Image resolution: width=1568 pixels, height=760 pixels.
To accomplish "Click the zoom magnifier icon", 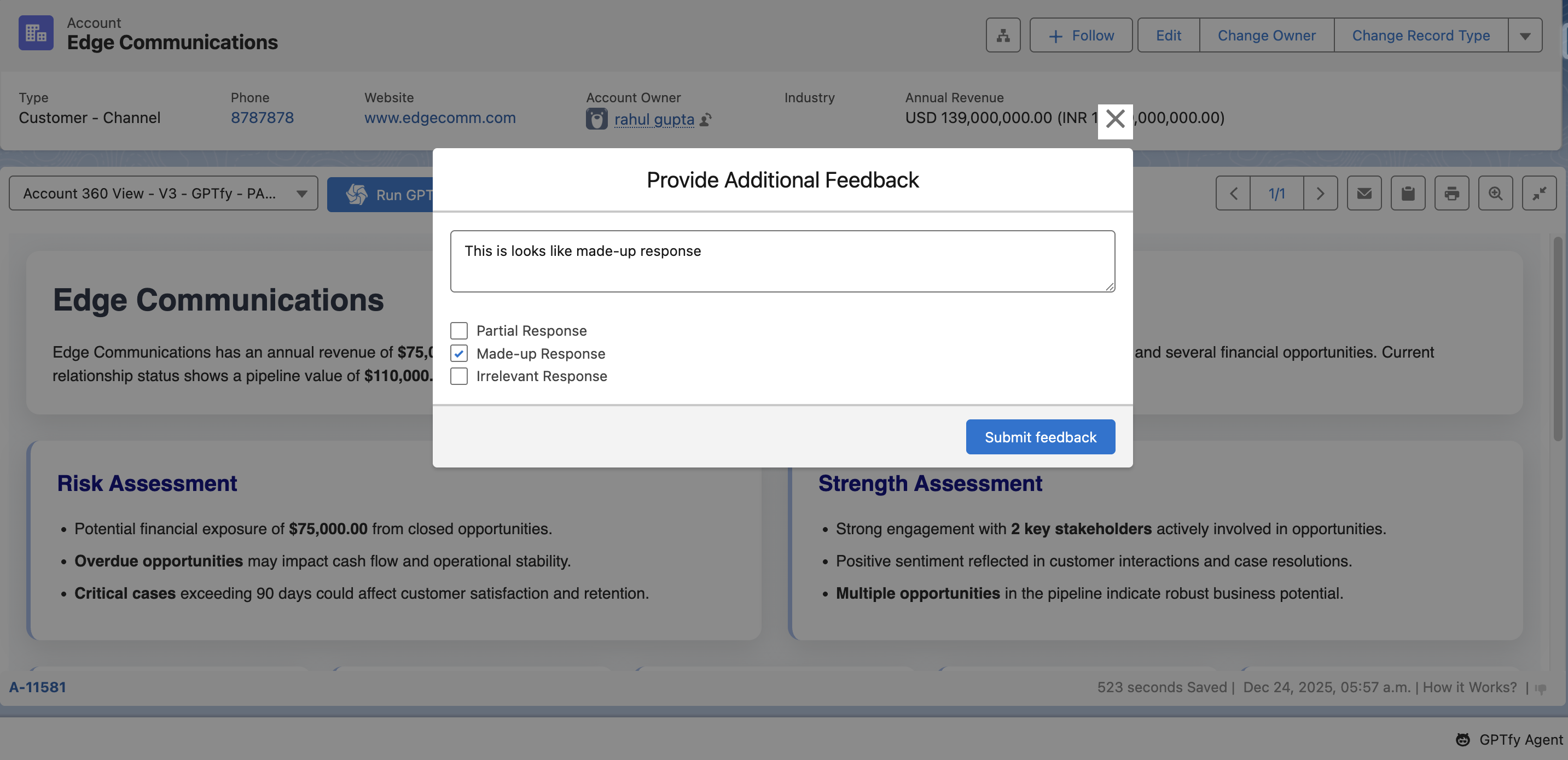I will pyautogui.click(x=1495, y=194).
